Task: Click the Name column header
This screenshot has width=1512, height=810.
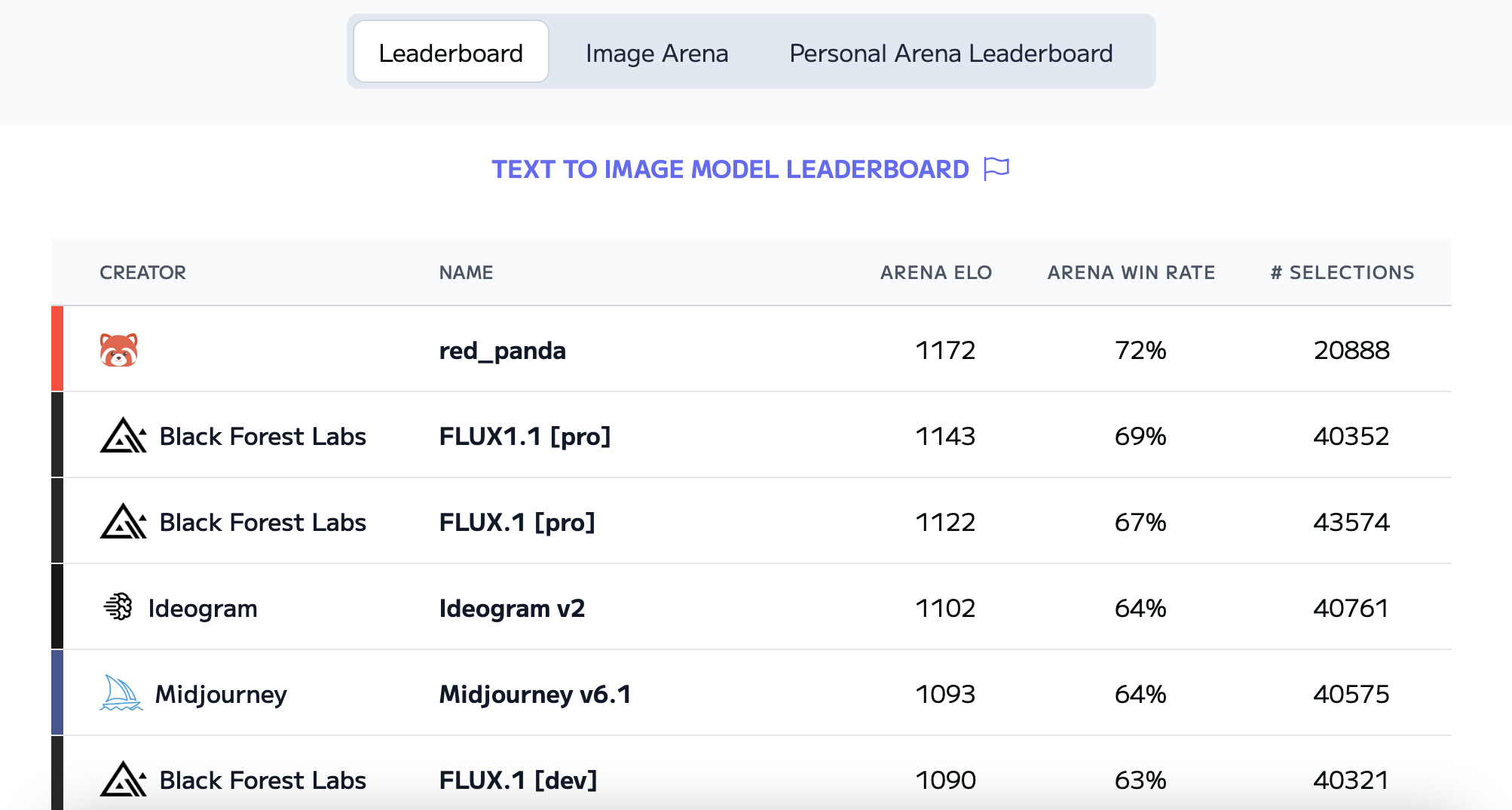Action: [x=466, y=272]
